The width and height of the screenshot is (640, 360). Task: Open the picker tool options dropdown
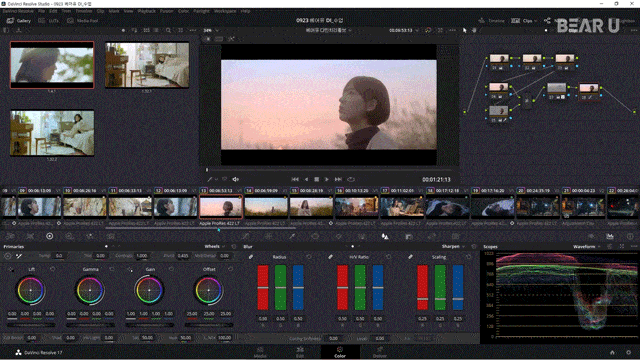[x=216, y=179]
